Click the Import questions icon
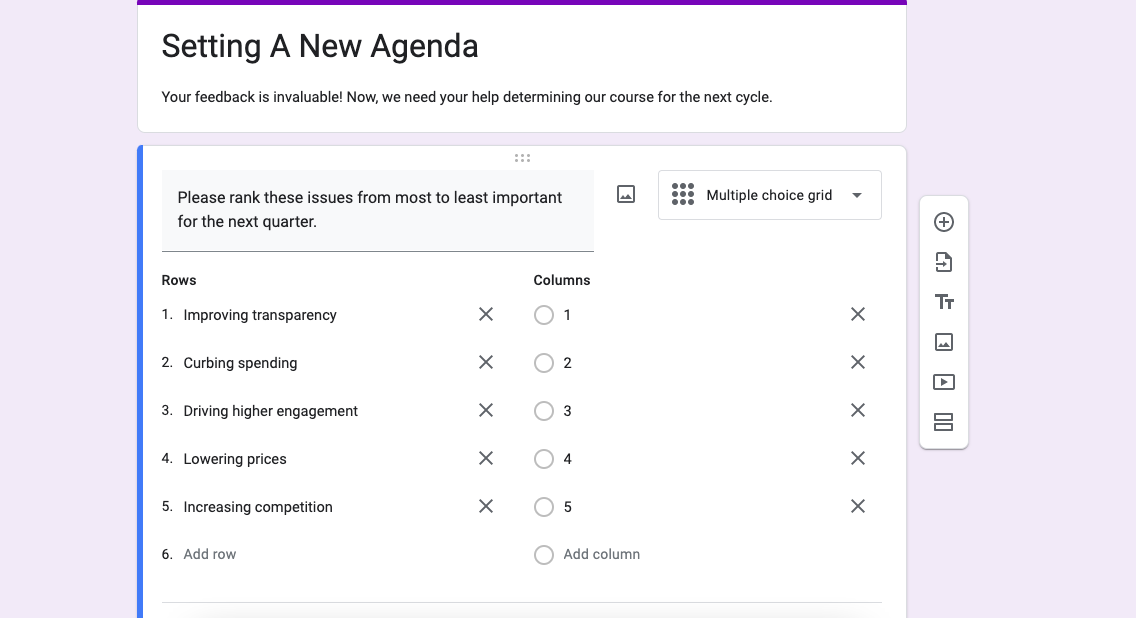 click(943, 262)
